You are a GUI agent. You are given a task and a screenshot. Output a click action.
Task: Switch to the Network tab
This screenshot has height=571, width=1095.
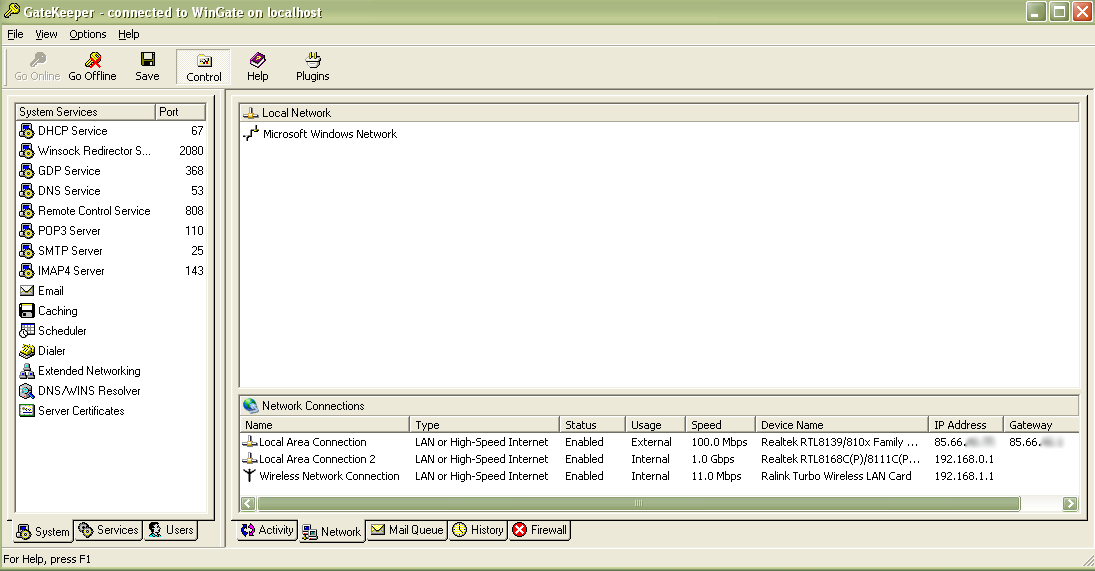point(332,532)
